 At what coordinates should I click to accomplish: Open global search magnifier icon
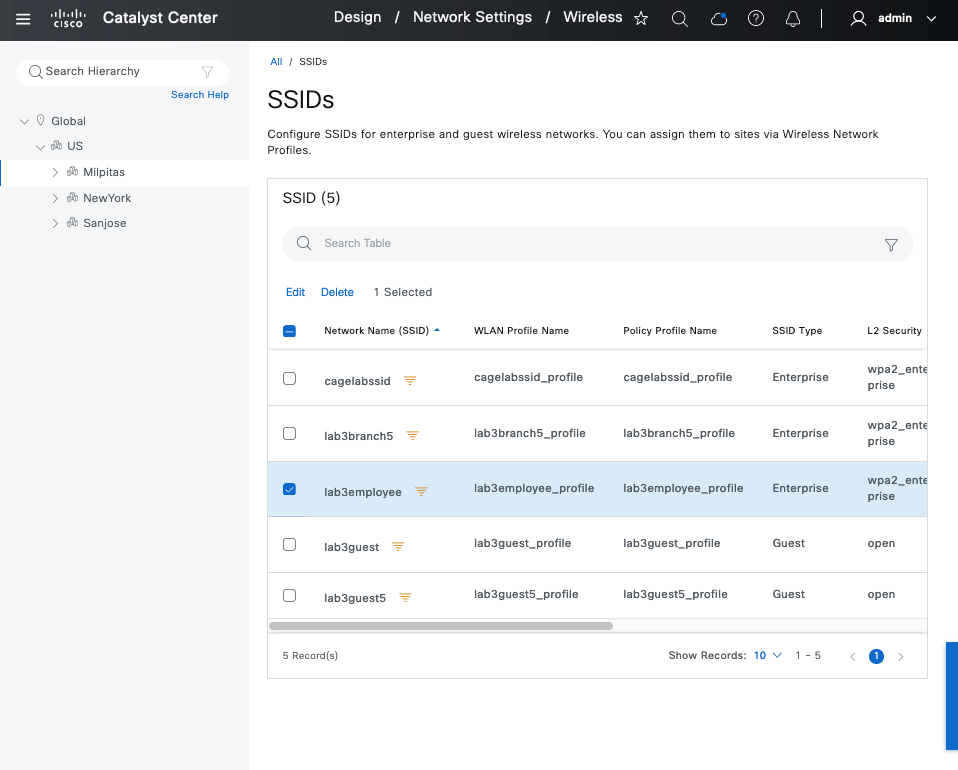(679, 19)
